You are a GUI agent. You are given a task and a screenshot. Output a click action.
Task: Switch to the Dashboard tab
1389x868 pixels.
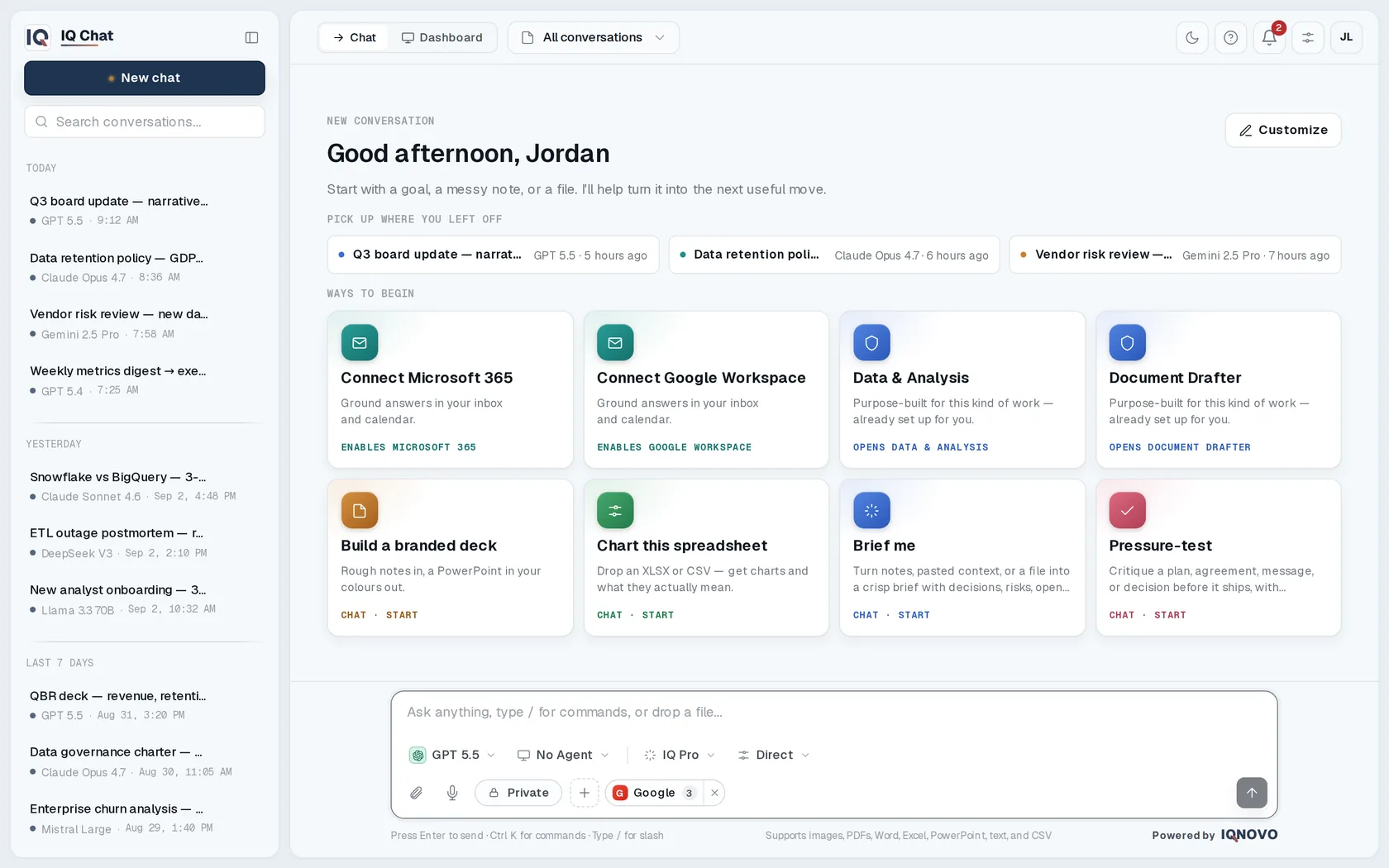point(442,37)
